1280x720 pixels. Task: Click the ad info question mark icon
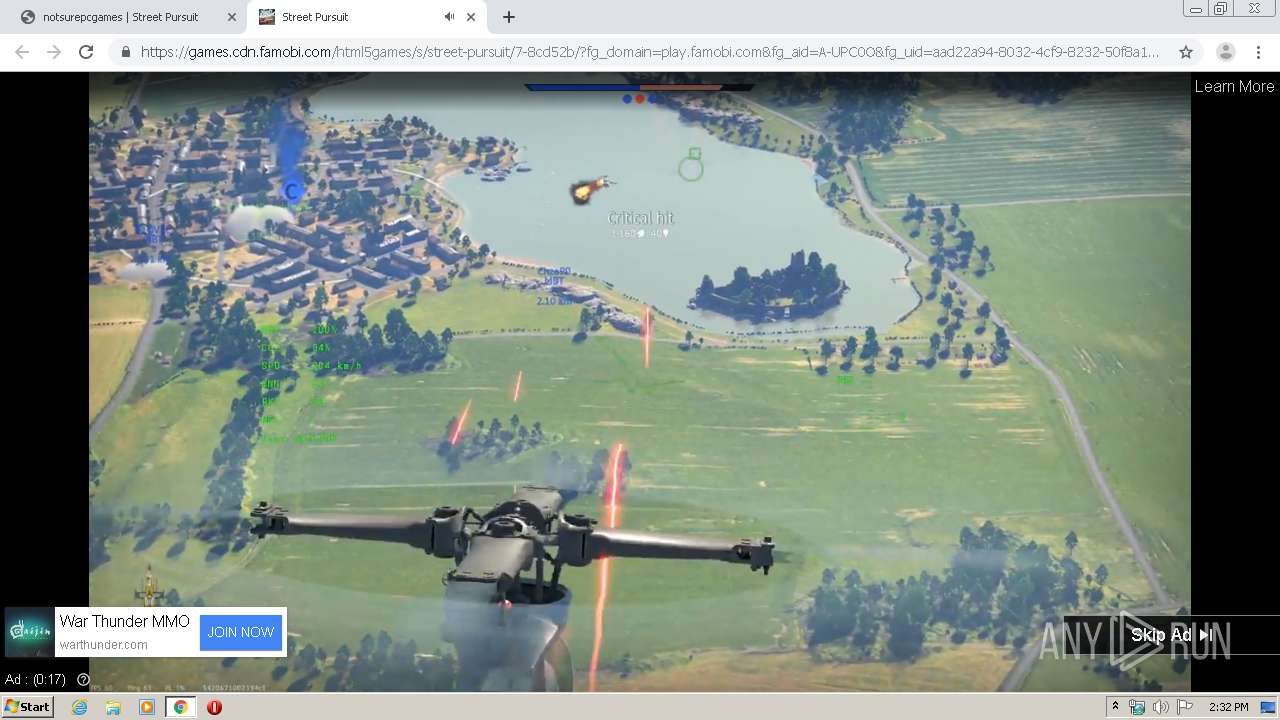[x=83, y=680]
